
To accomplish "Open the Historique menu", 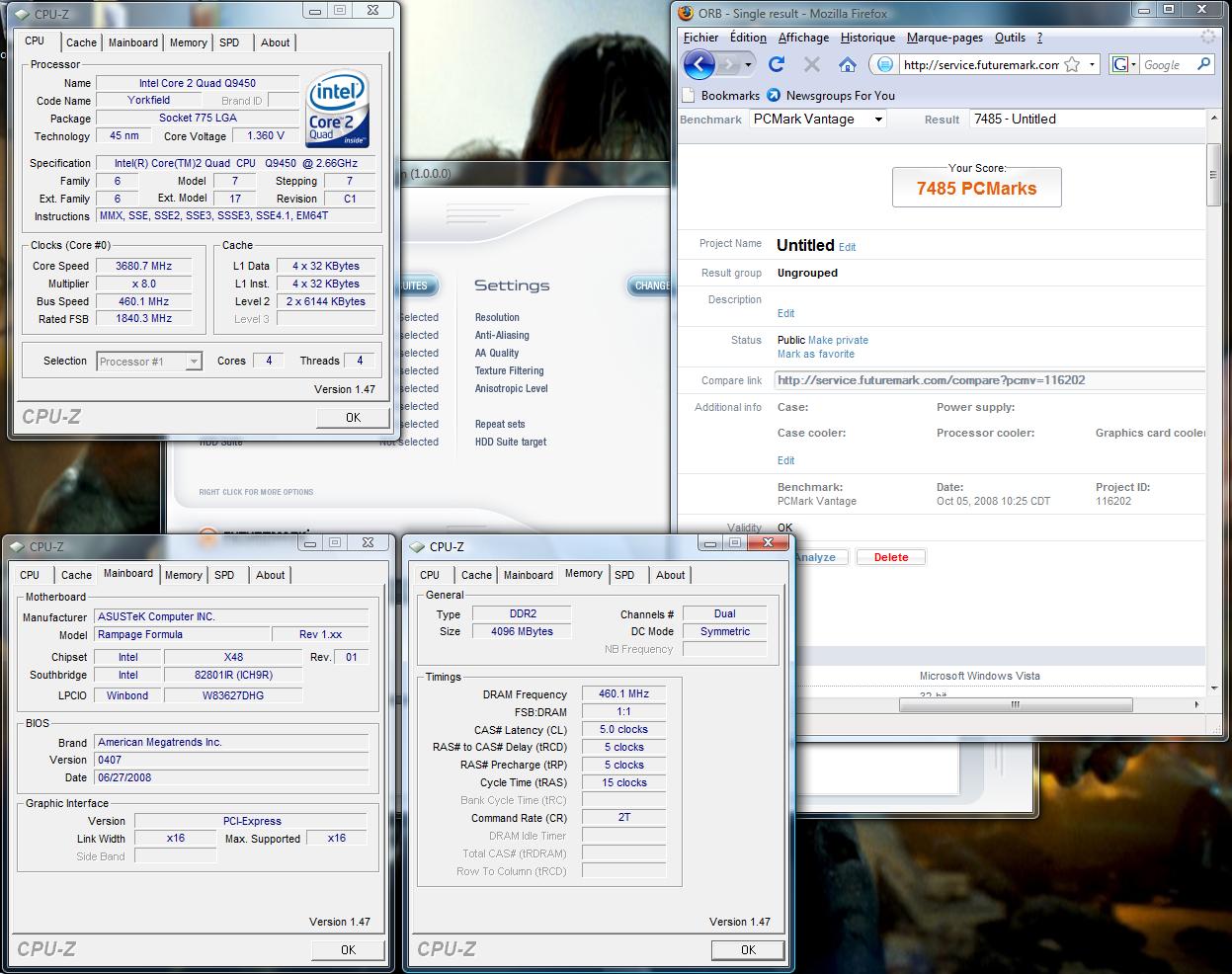I will (867, 38).
